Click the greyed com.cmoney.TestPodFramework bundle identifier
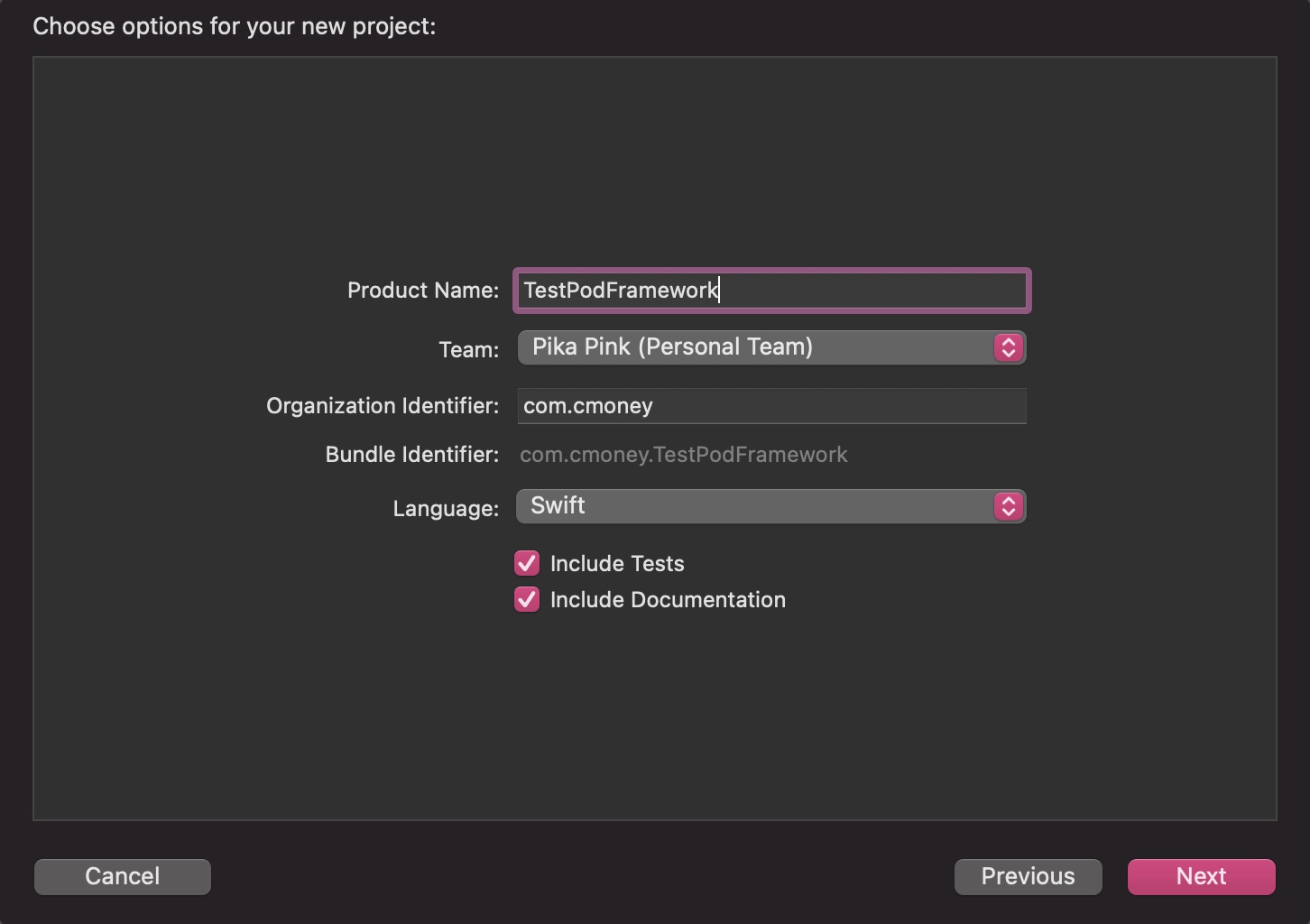1310x924 pixels. (683, 455)
